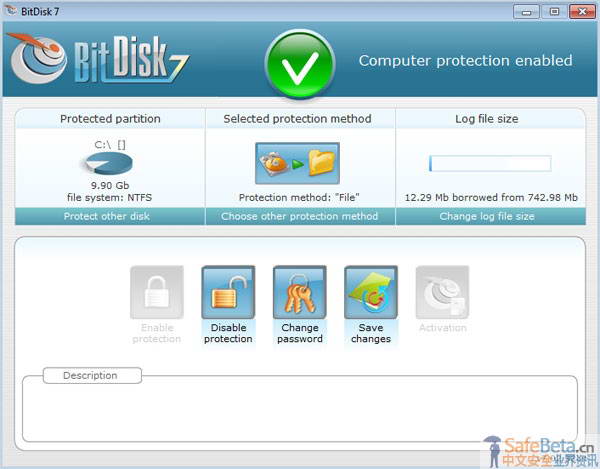Click the greyed Activation icon

pos(442,293)
